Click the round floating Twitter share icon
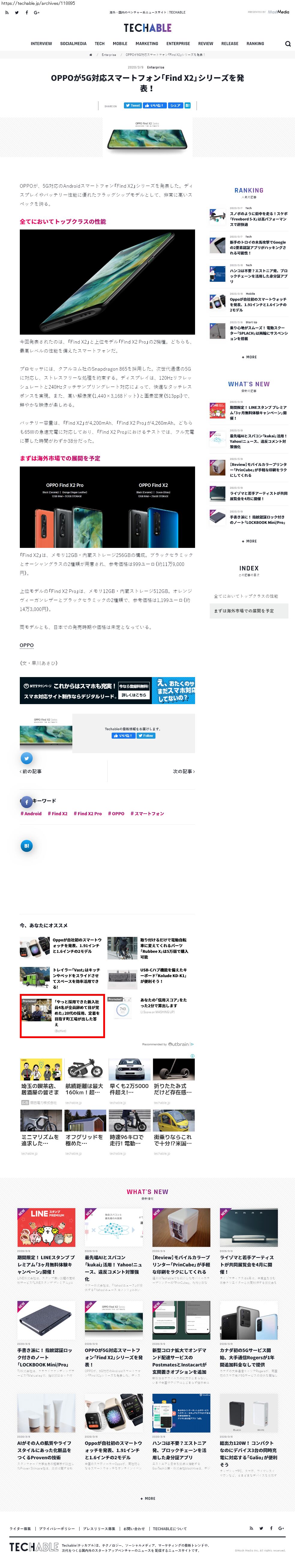This screenshot has width=295, height=1568. click(26, 758)
